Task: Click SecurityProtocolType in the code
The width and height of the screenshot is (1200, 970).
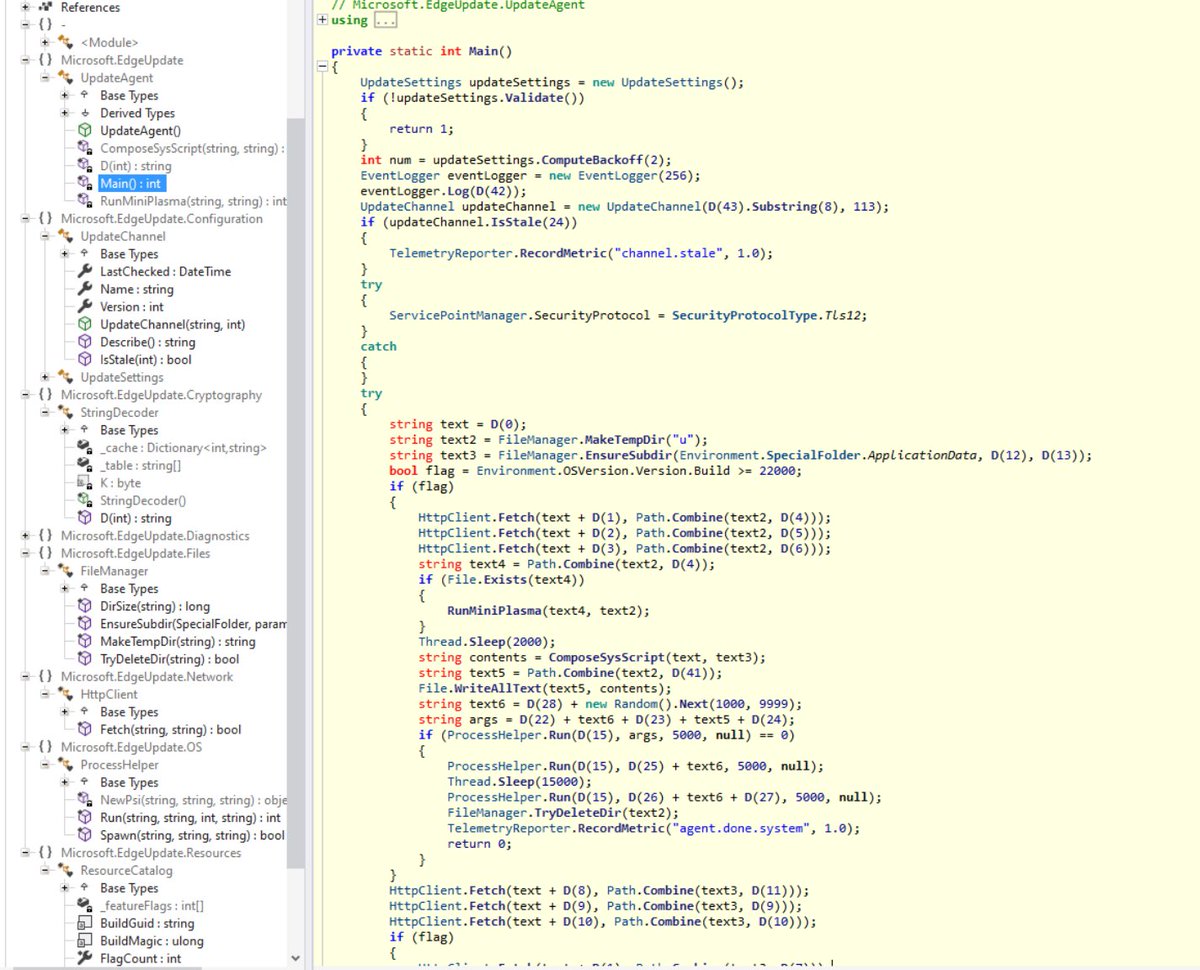Action: click(x=743, y=315)
